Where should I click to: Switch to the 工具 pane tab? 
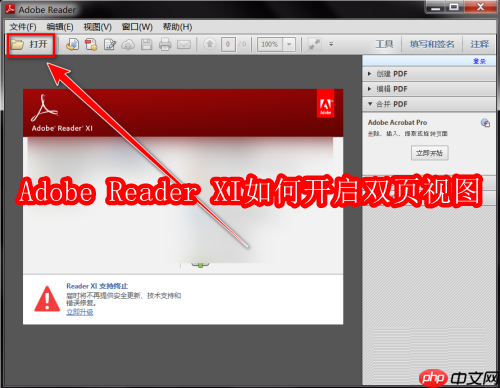tap(384, 44)
